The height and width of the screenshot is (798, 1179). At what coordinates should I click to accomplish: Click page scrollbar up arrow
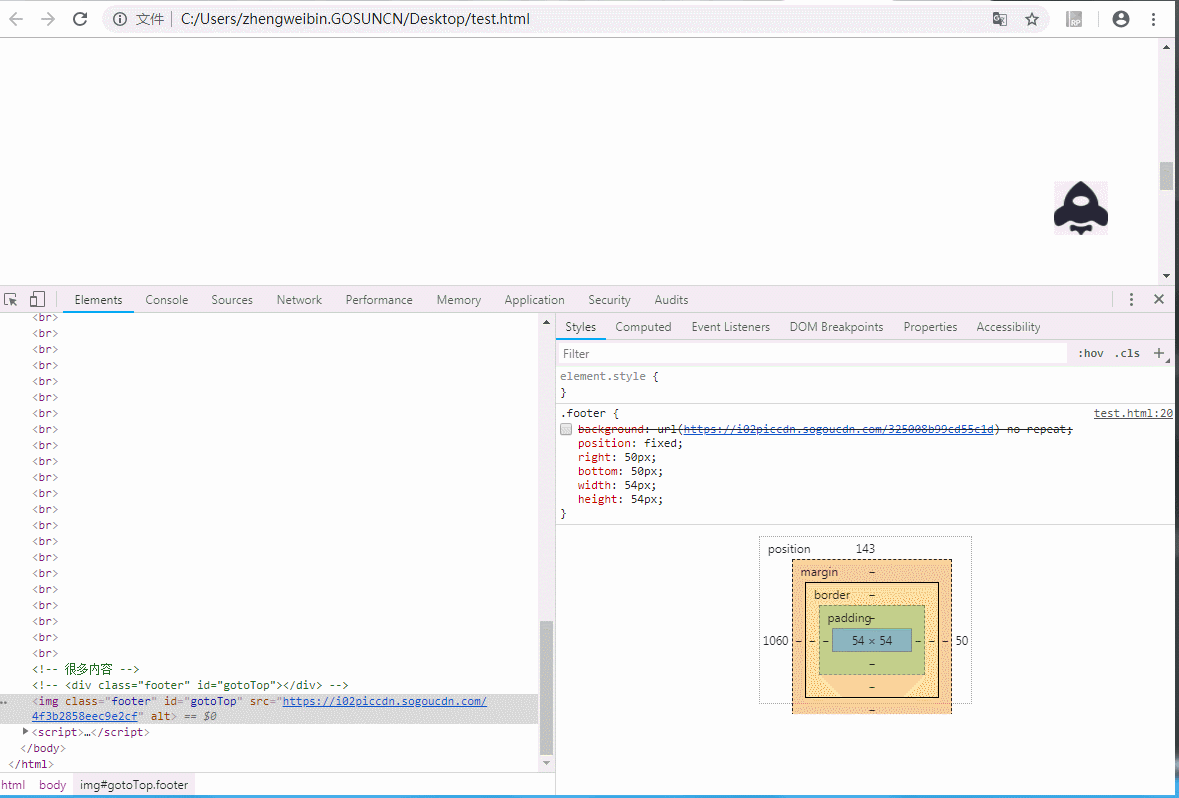click(x=1166, y=47)
